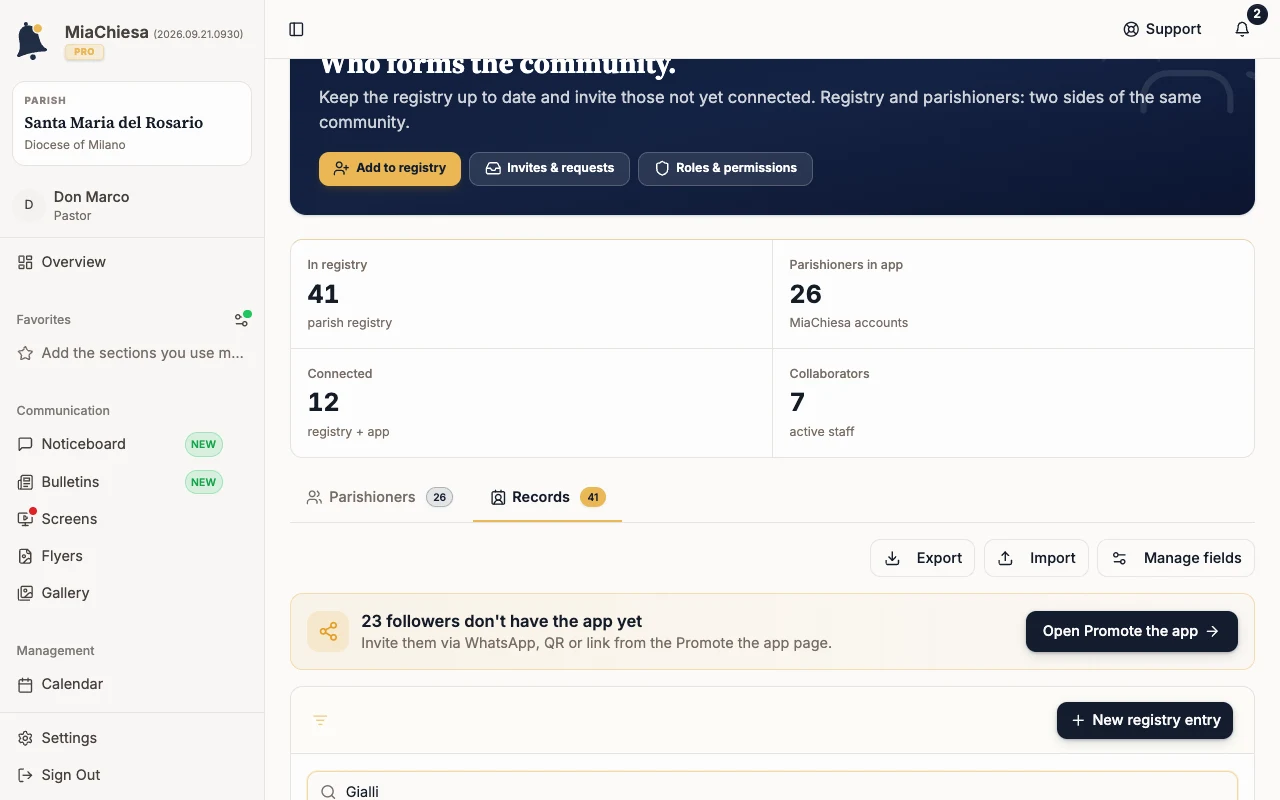Click the Support lifebuoy icon
Screen dimensions: 1280x800
coord(1131,29)
